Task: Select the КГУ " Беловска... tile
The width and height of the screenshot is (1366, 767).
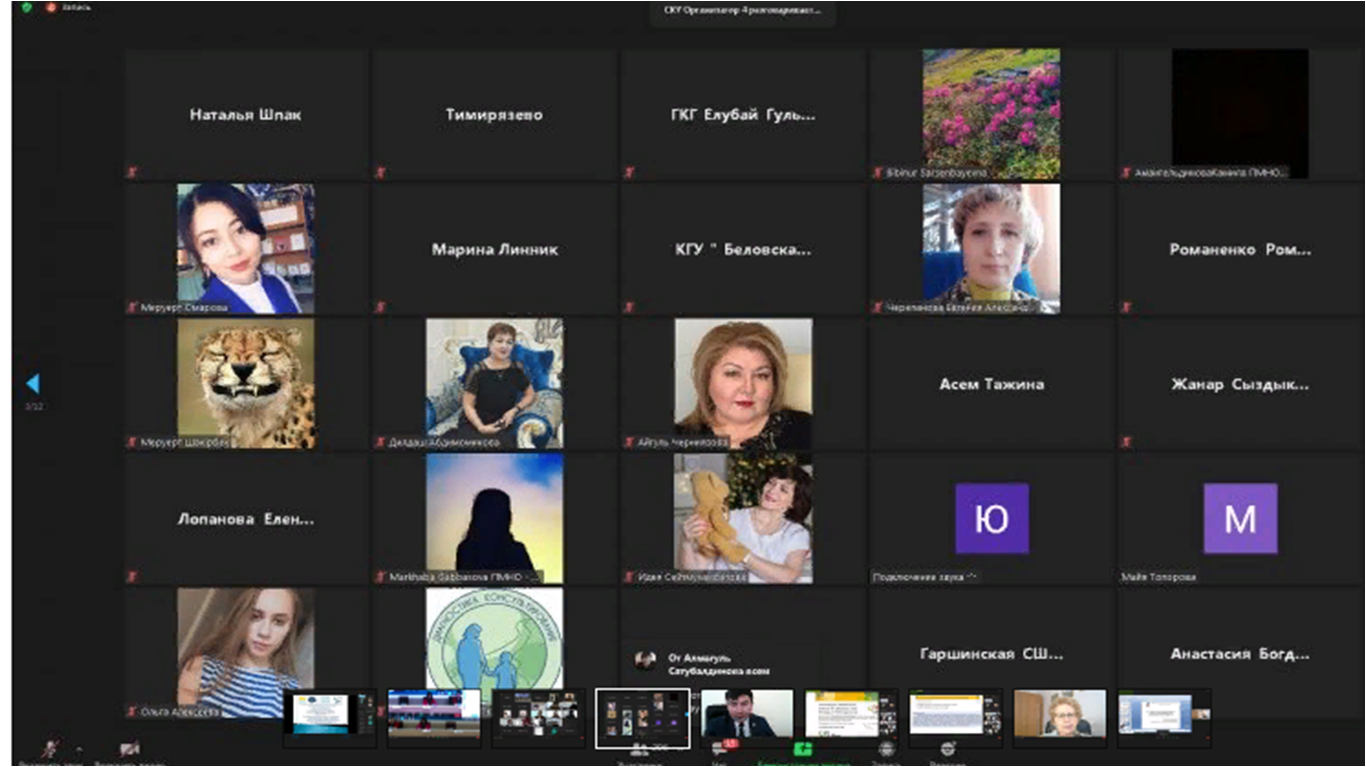Action: click(x=743, y=249)
